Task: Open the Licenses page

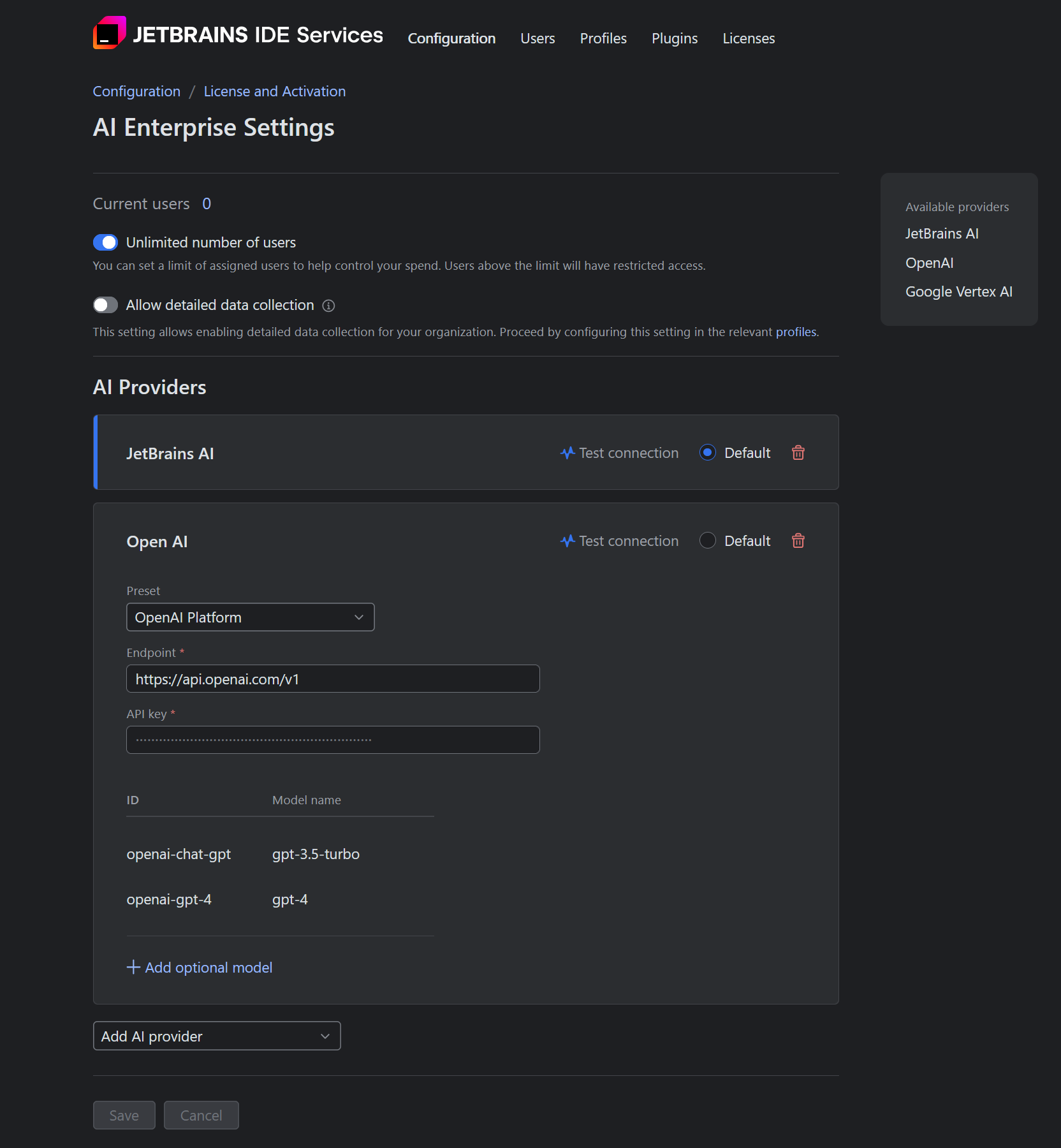Action: click(748, 38)
